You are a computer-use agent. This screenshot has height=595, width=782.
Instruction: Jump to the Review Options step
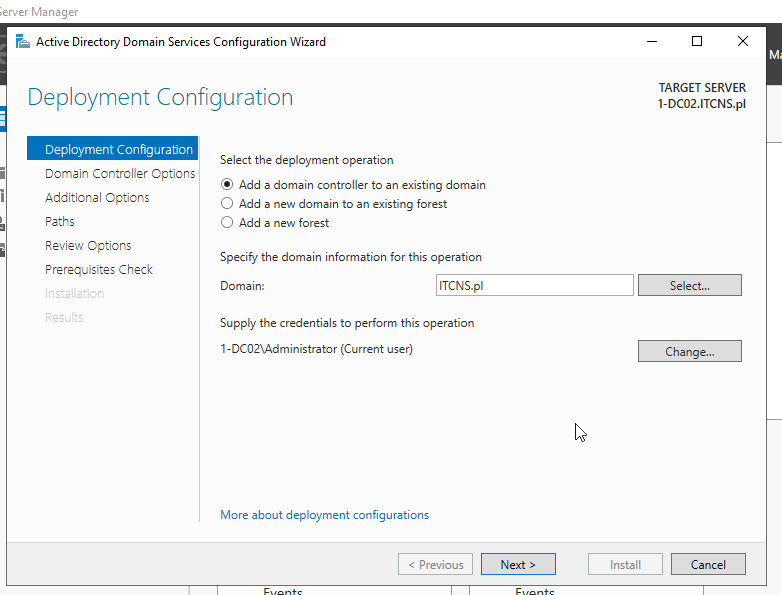coord(88,246)
